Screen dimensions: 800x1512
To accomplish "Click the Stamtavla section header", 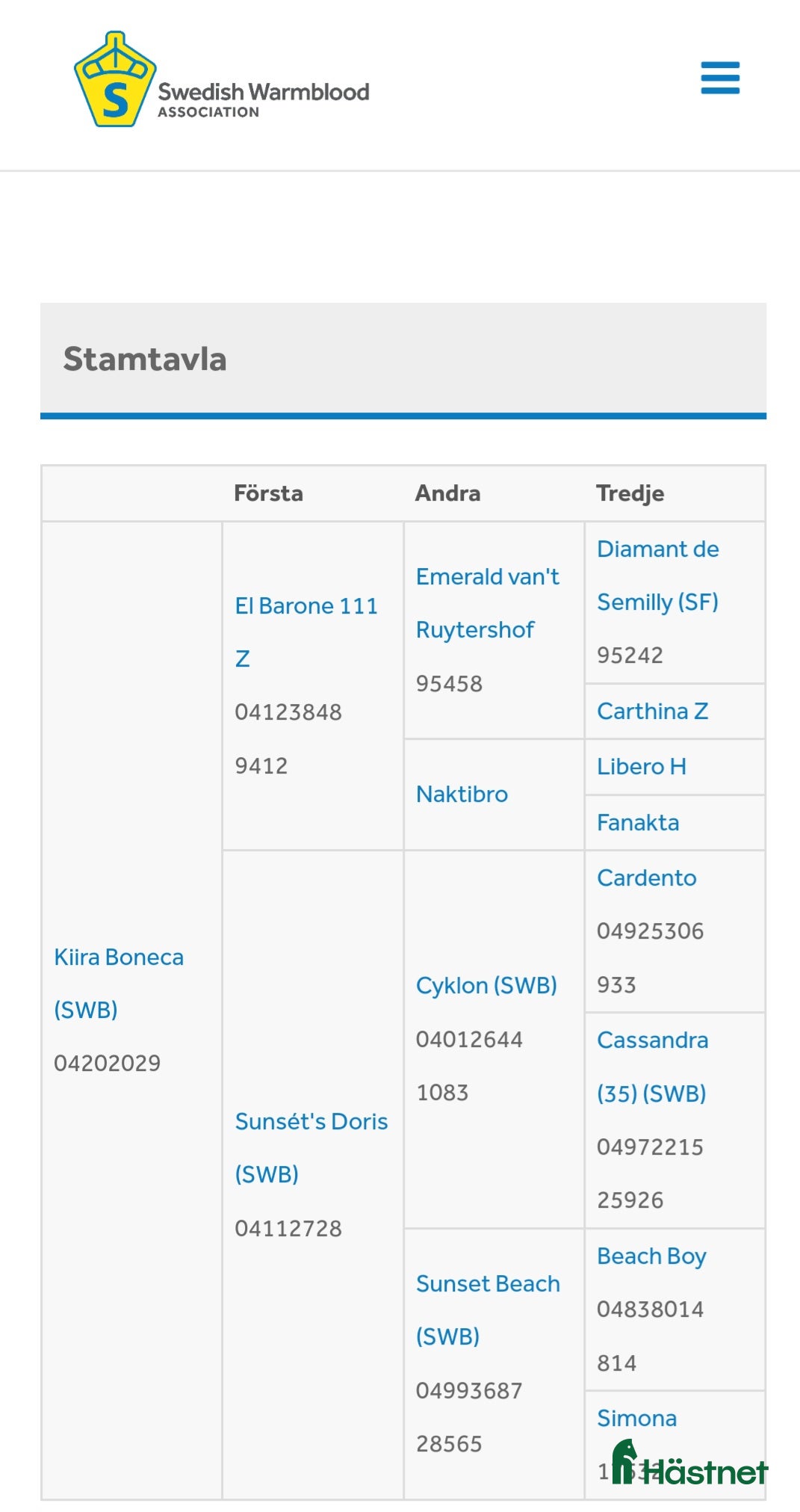I will 145,359.
